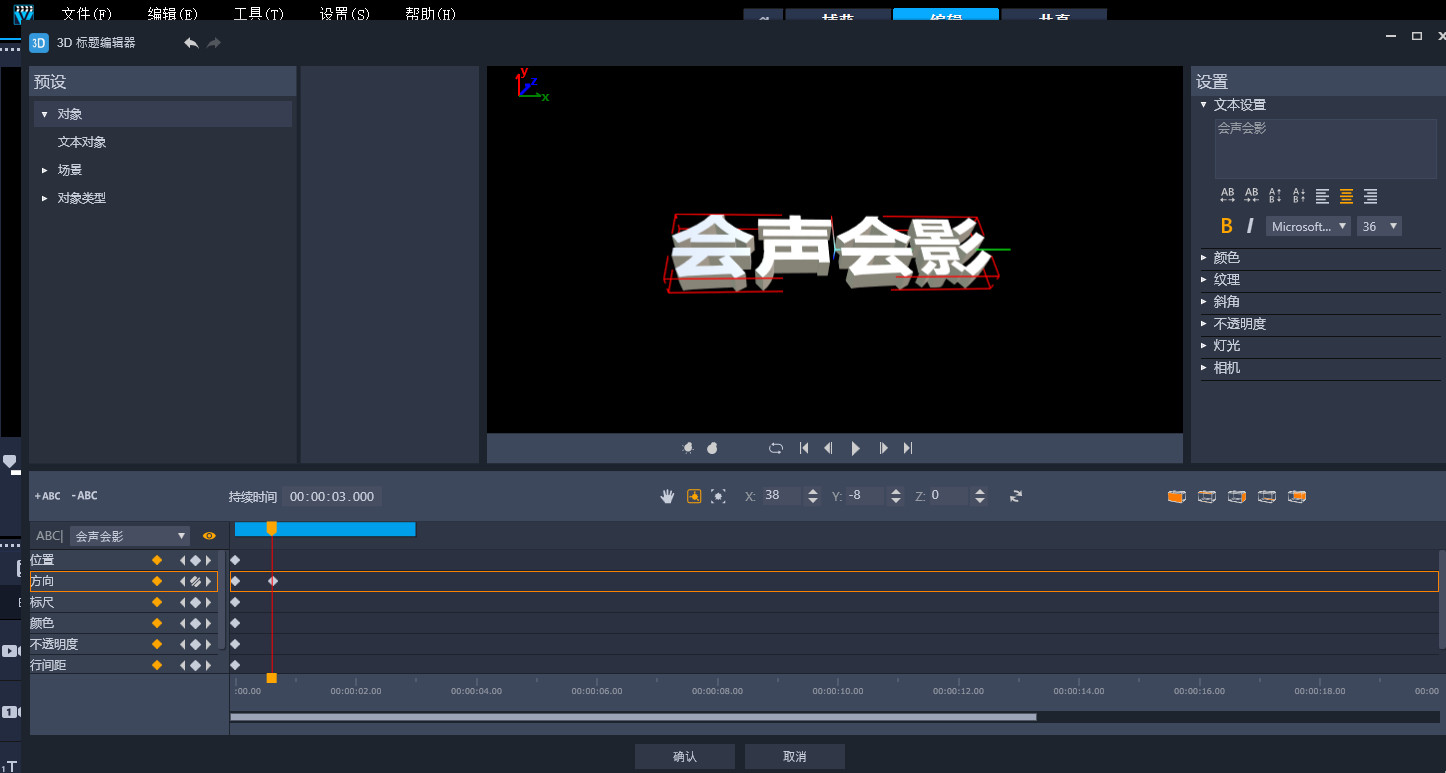Expand the 相机 settings section
Viewport: 1446px width, 773px height.
1204,368
